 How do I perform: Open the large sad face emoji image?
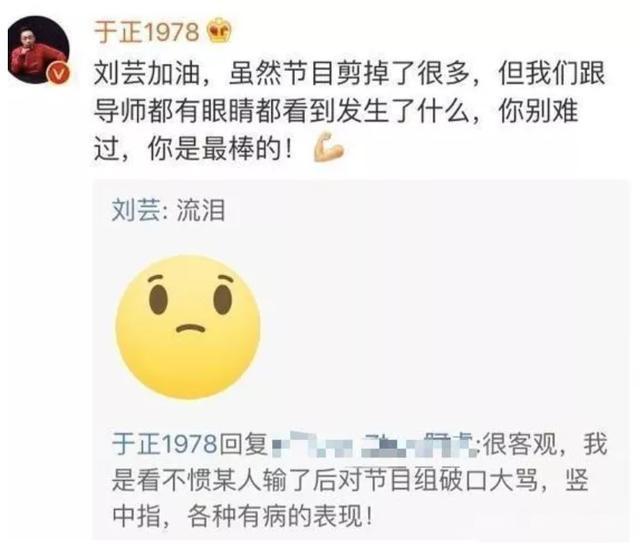[188, 326]
